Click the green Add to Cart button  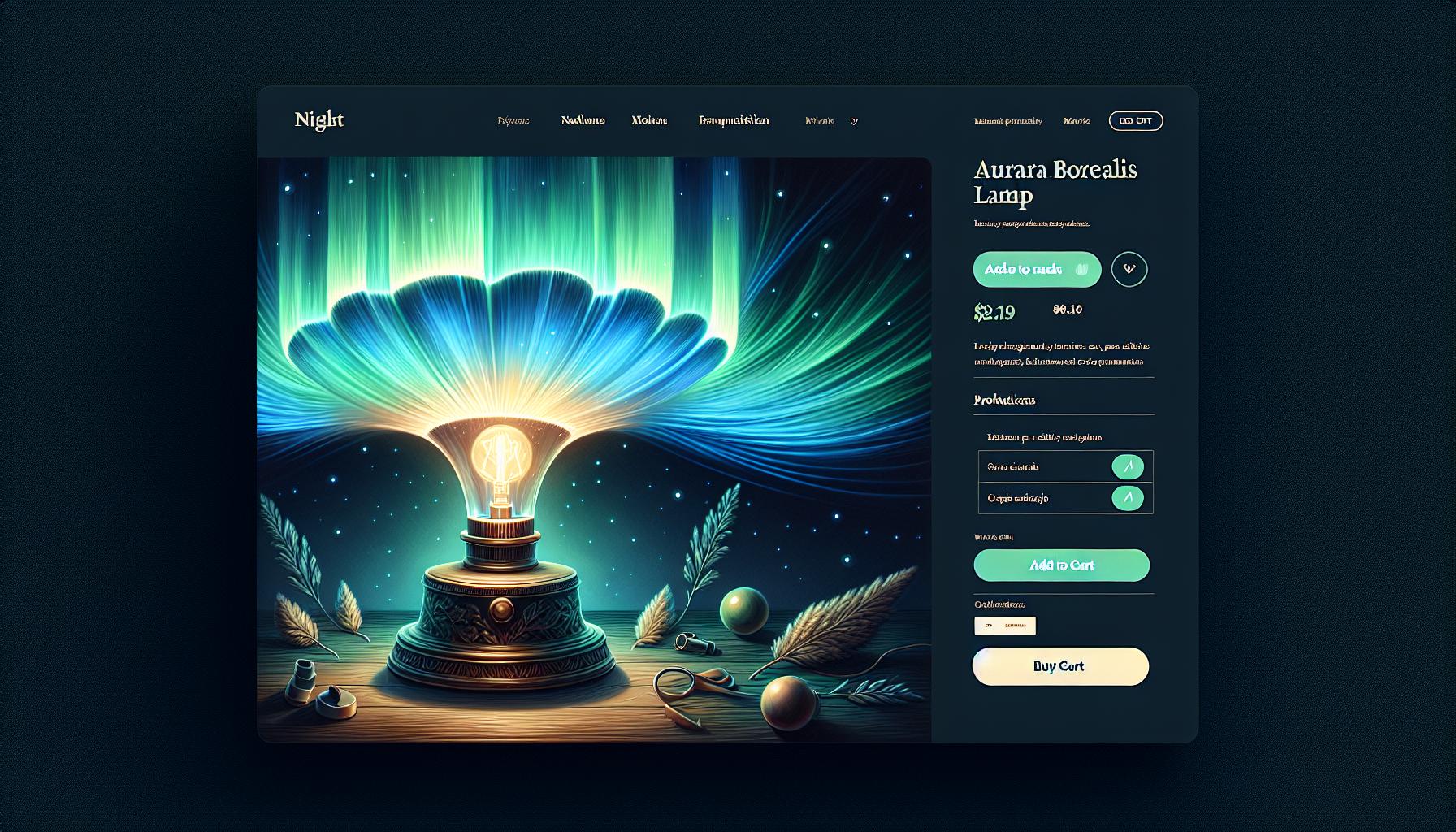coord(1062,565)
